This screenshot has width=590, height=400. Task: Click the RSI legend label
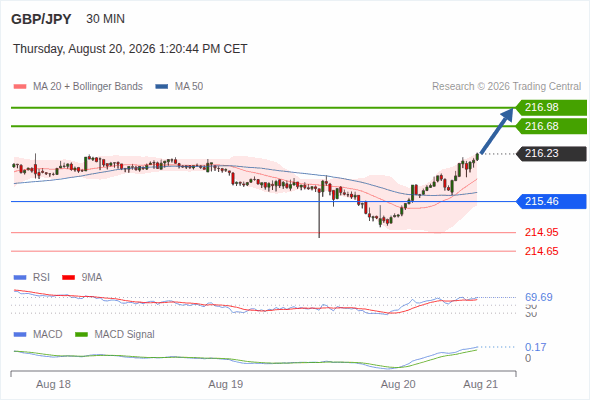[x=41, y=278]
